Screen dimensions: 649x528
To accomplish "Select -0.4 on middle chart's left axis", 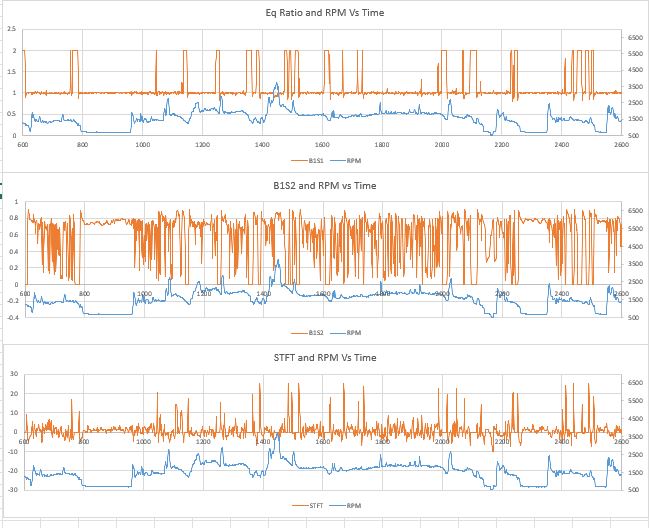I will [11, 317].
